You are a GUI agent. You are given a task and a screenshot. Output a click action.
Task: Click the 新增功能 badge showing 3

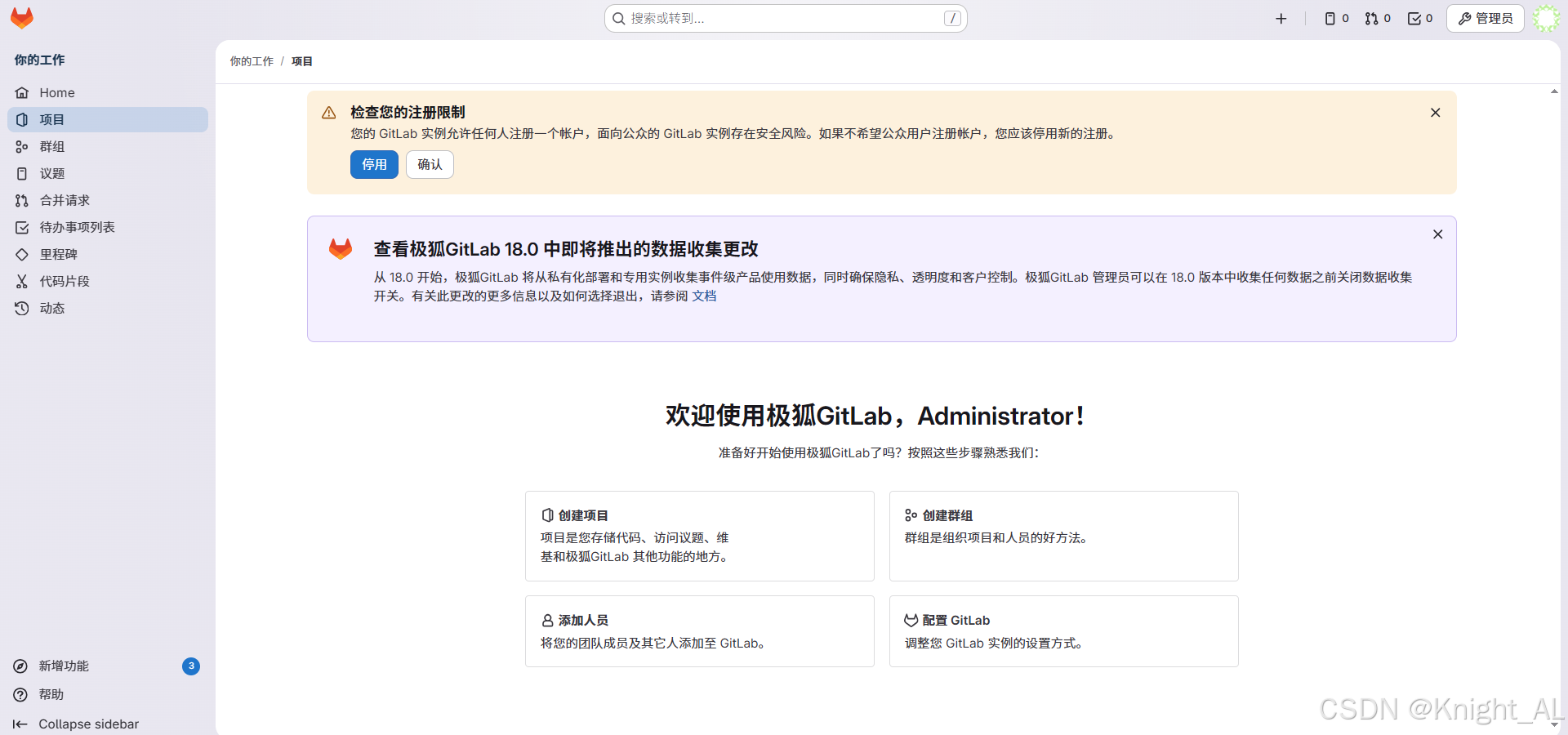click(191, 666)
